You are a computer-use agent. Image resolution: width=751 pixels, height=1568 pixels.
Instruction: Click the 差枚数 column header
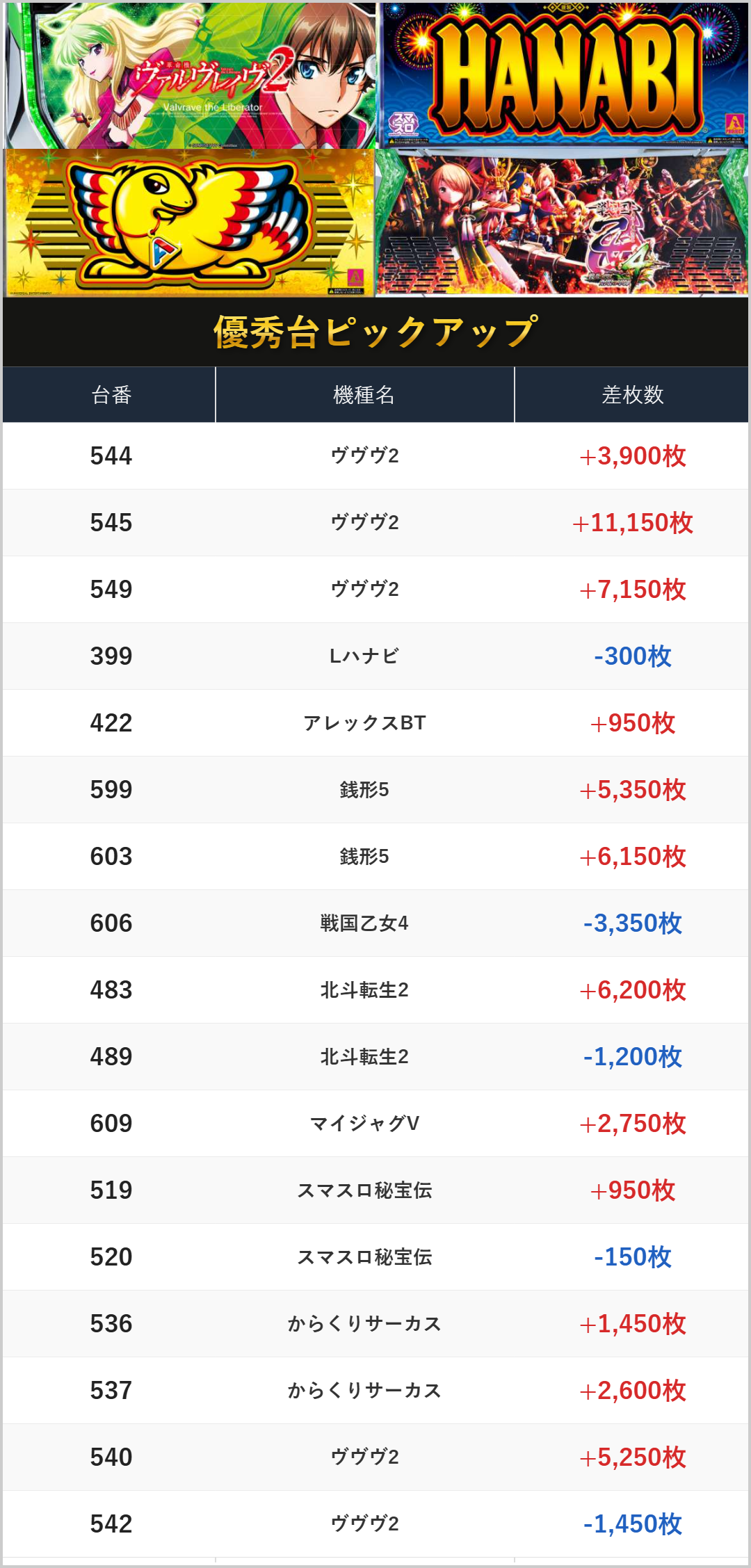[632, 395]
